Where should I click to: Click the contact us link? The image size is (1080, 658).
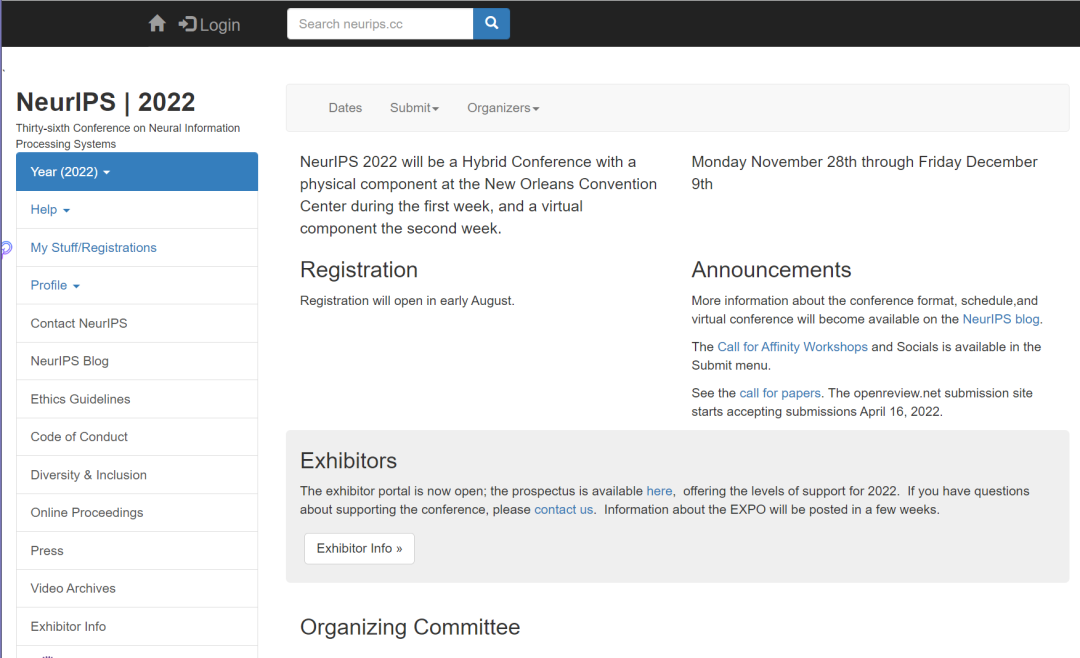pyautogui.click(x=563, y=509)
